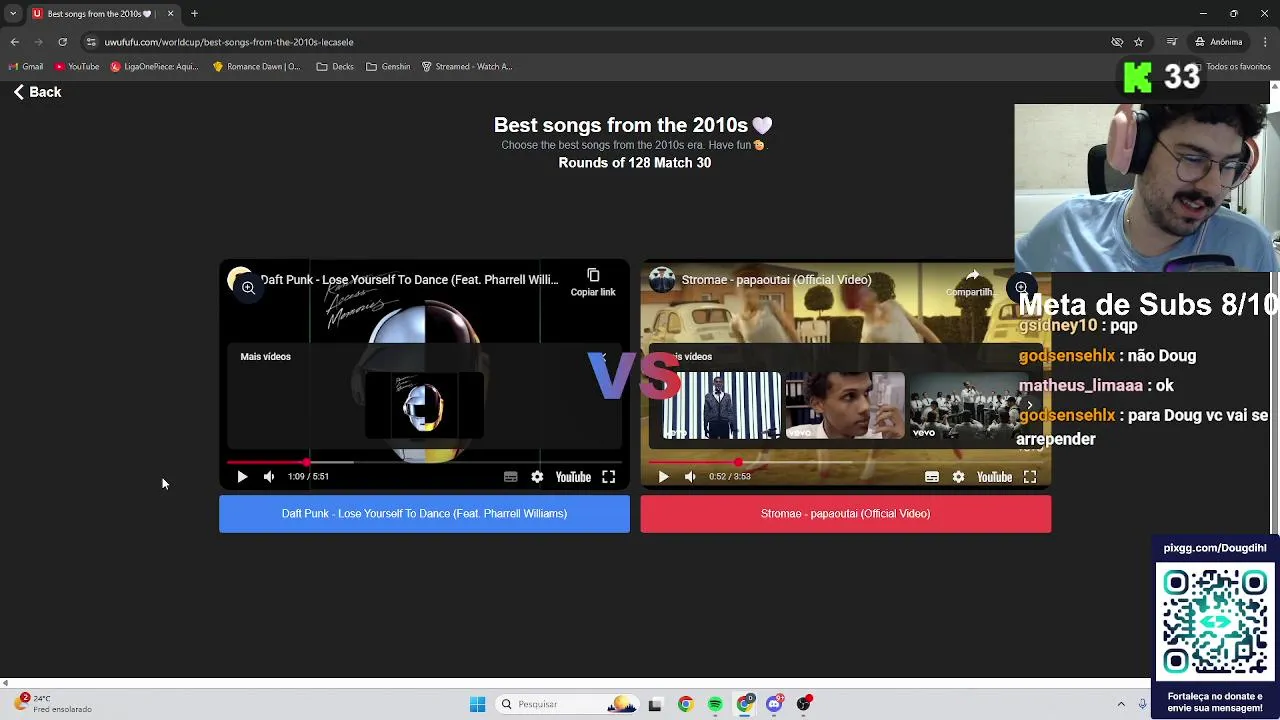Open Spotify from the taskbar
This screenshot has height=720, width=1280.
pos(715,704)
